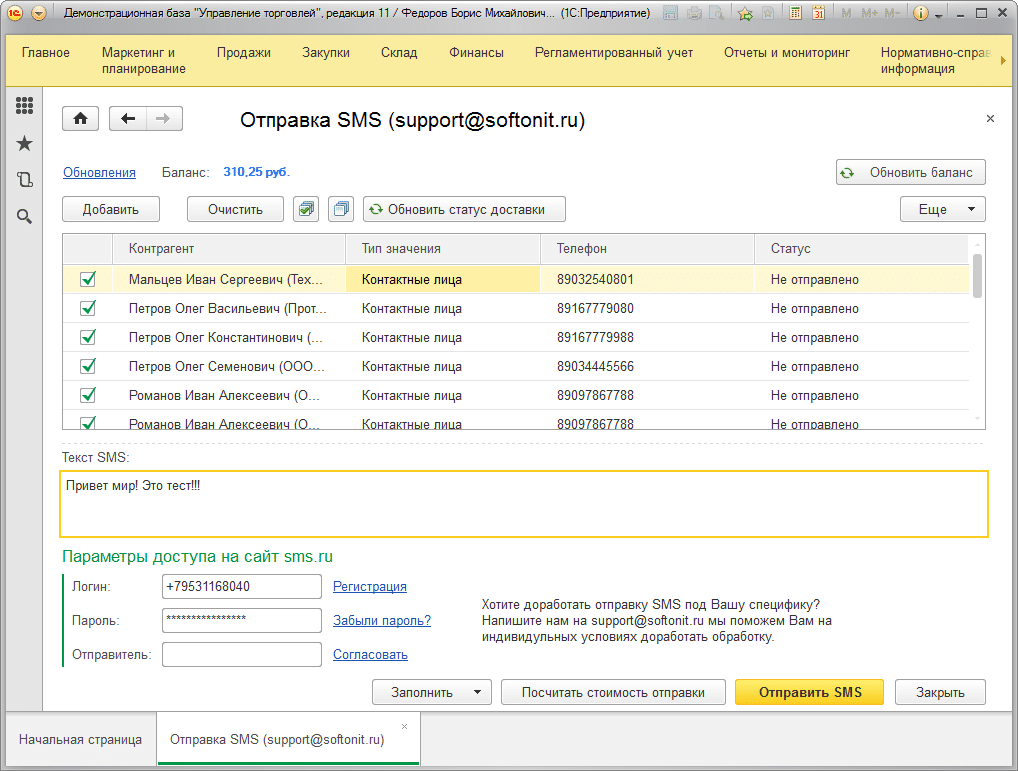Click the check all rows icon
This screenshot has height=771, width=1018.
(x=306, y=209)
